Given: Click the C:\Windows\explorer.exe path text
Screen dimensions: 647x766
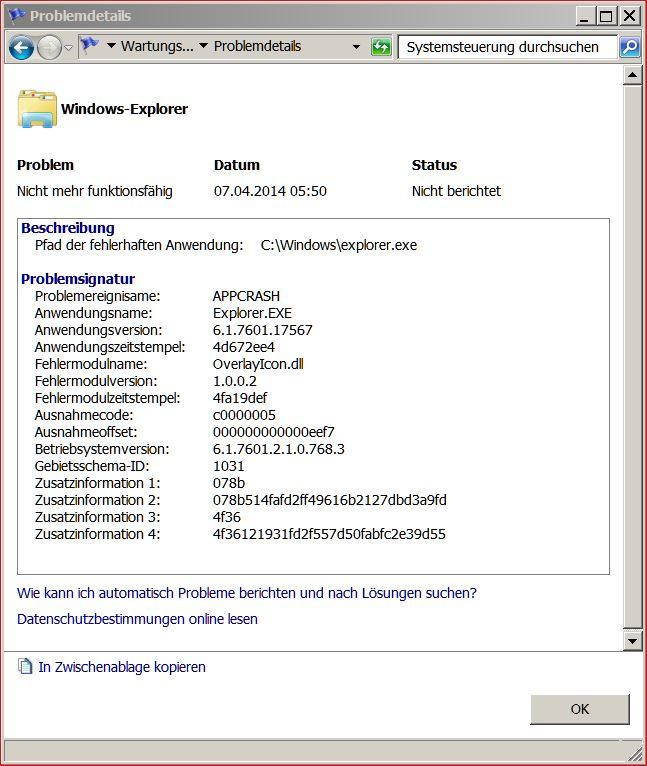Looking at the screenshot, I should (339, 245).
